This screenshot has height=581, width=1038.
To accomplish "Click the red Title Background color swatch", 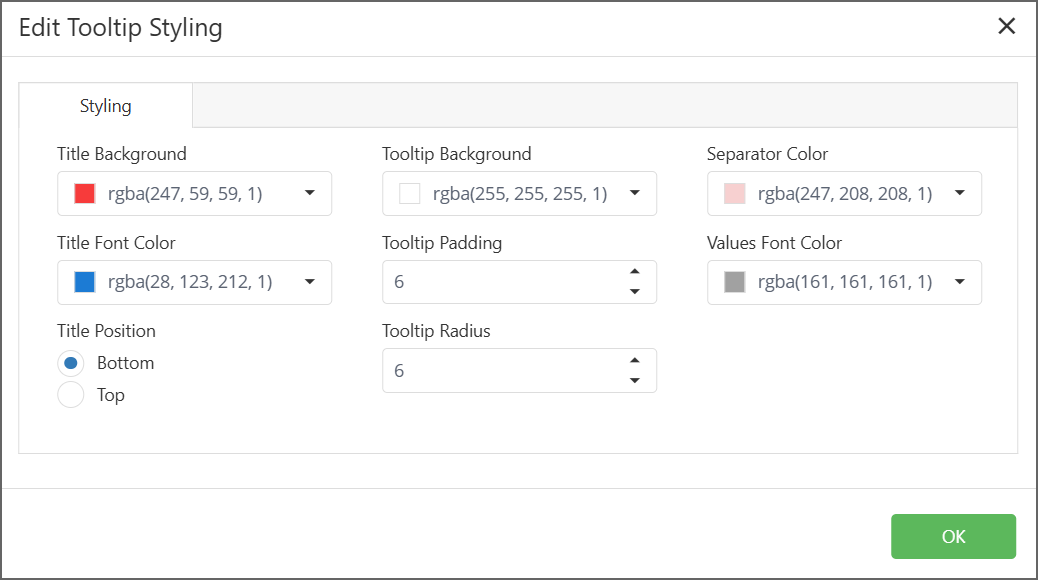I will pyautogui.click(x=85, y=194).
